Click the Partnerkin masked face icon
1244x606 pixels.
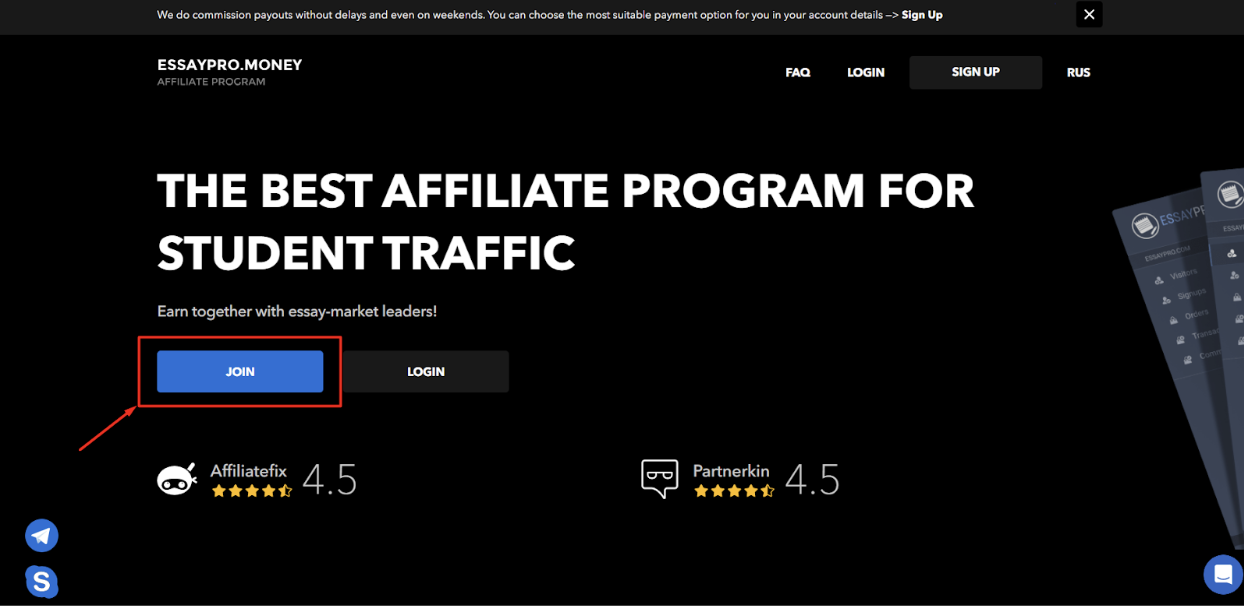660,480
